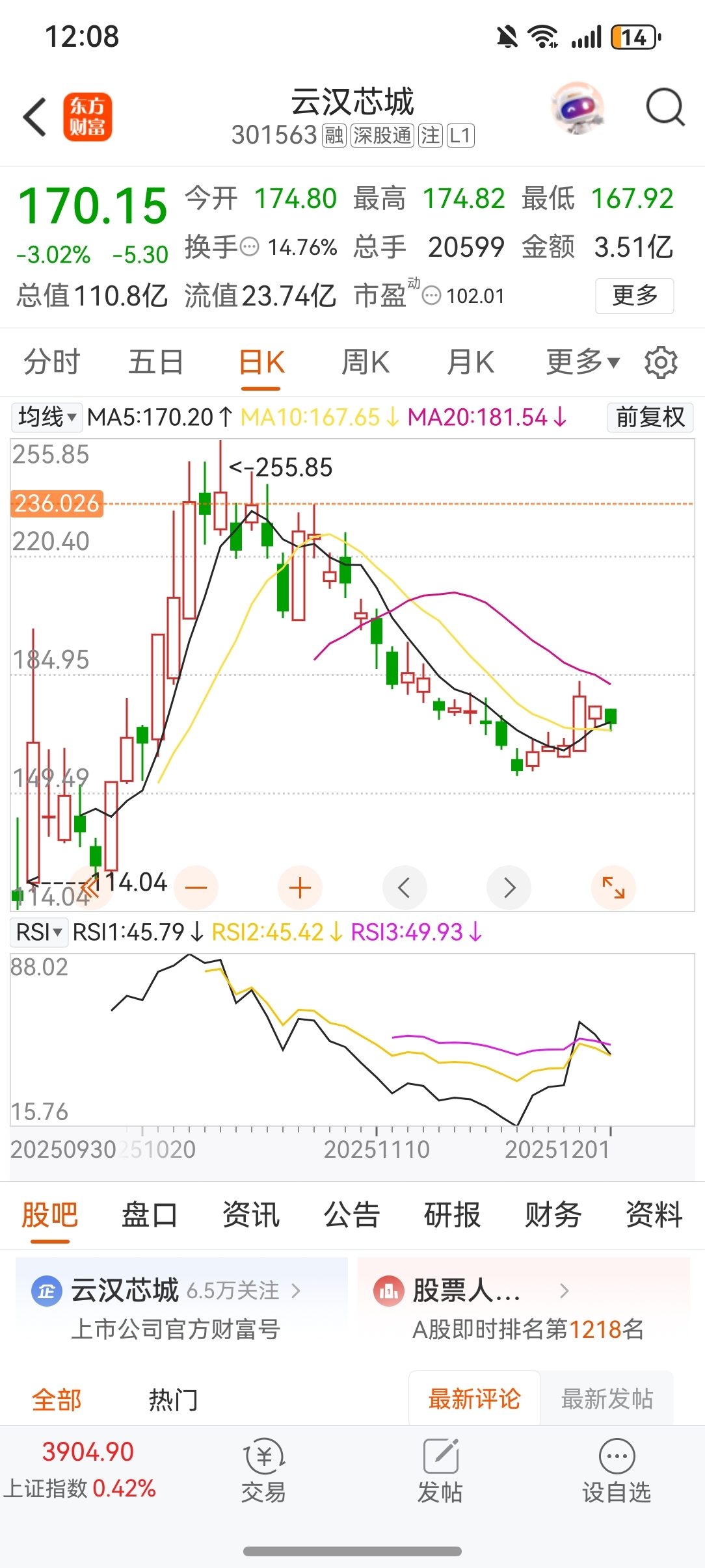Tap the L1 level tag
Image resolution: width=705 pixels, height=1568 pixels.
point(460,135)
